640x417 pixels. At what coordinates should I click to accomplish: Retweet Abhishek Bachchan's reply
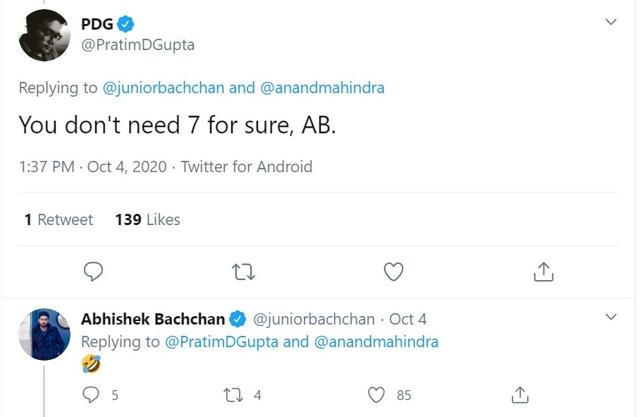[233, 395]
